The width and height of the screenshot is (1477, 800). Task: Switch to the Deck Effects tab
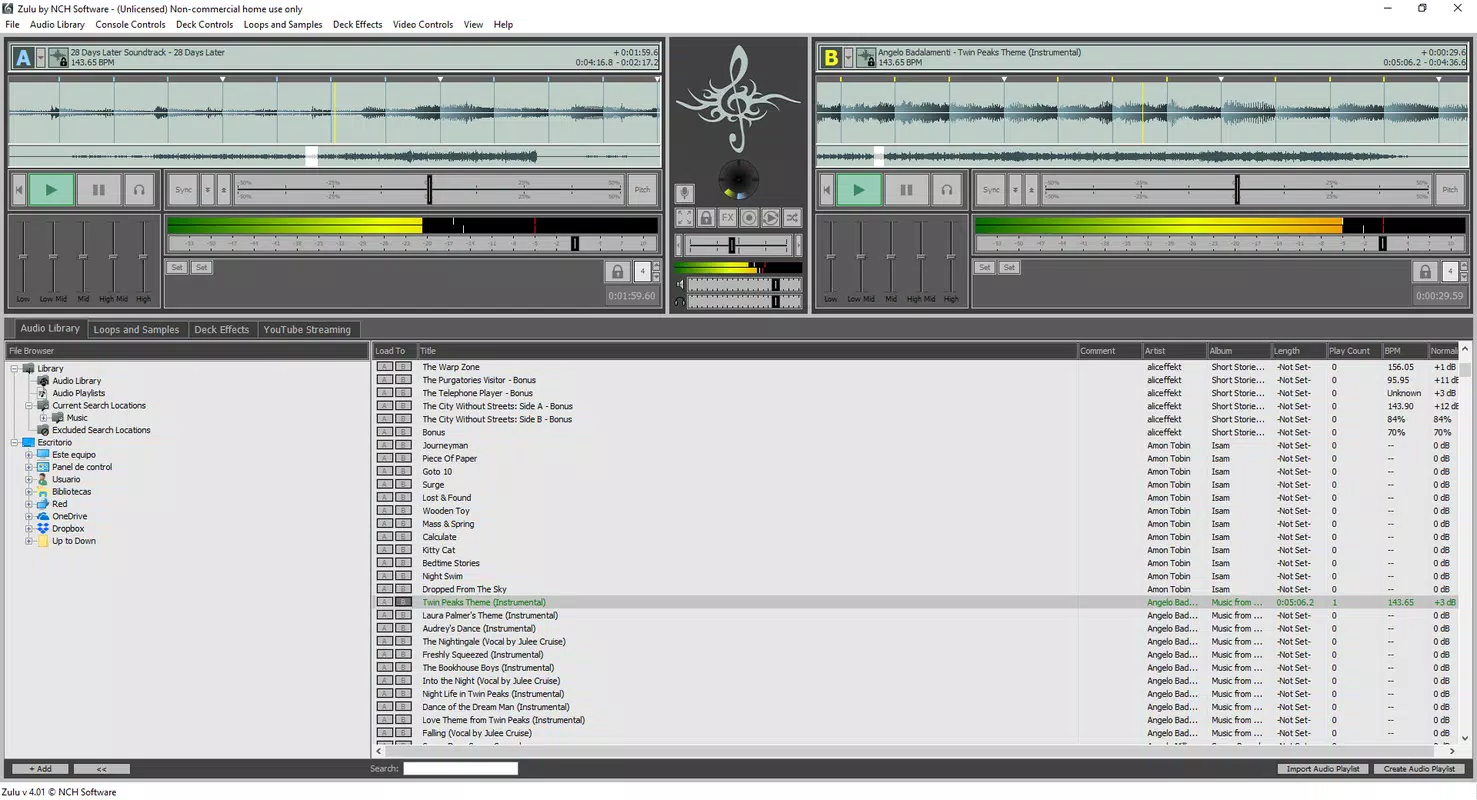[x=221, y=329]
